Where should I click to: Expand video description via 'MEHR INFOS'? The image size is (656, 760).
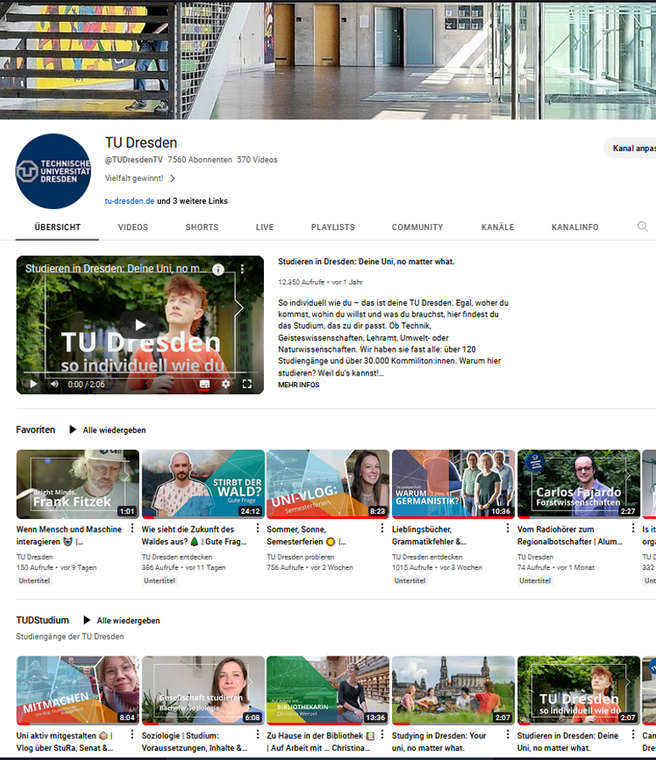pyautogui.click(x=299, y=384)
